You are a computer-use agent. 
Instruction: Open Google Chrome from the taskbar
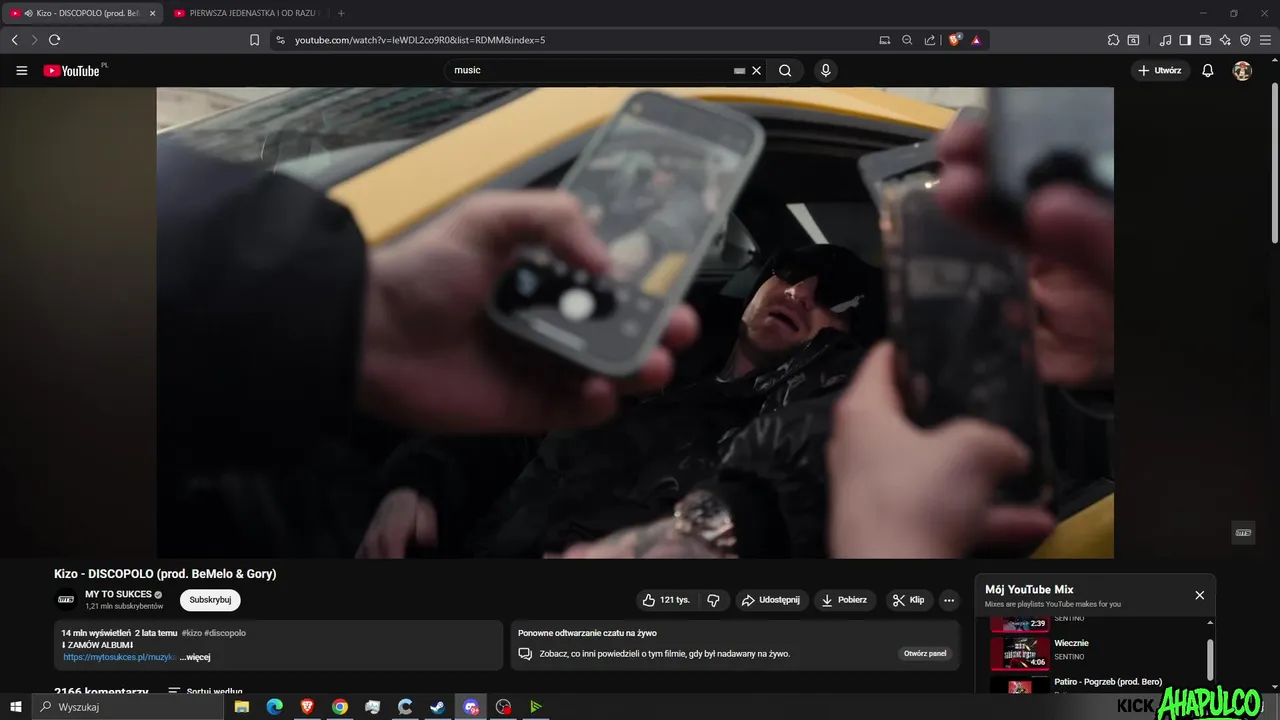point(340,707)
